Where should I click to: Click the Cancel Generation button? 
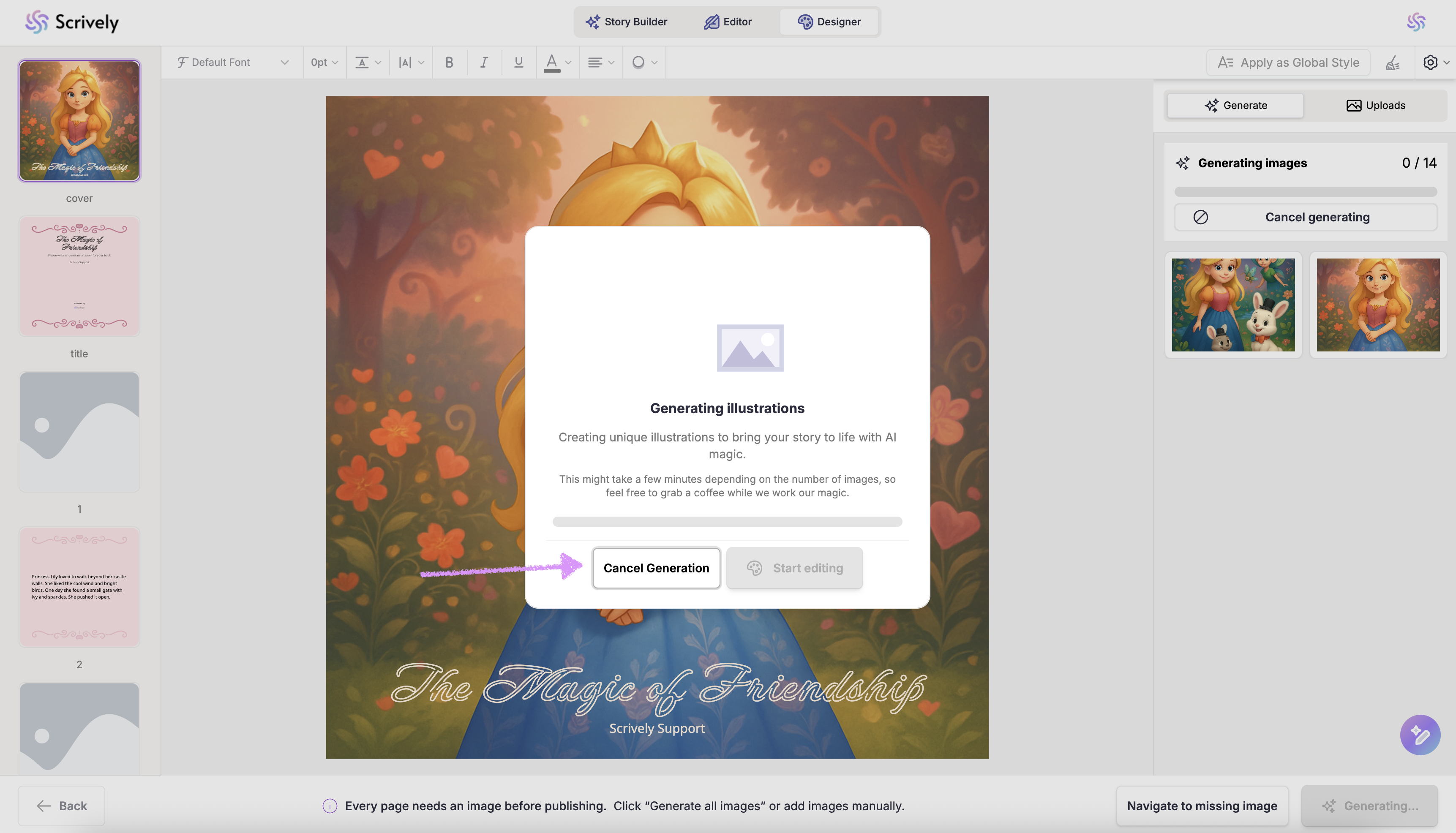coord(656,568)
